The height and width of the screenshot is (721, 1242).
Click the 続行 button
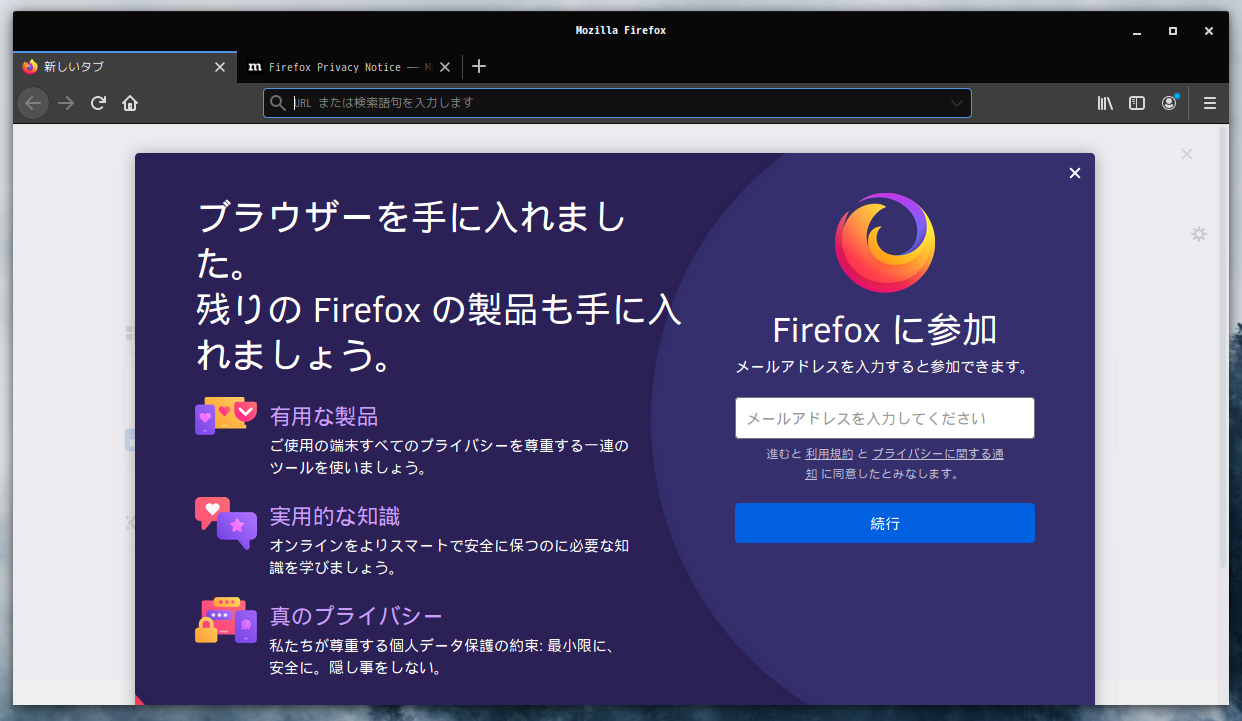coord(885,523)
